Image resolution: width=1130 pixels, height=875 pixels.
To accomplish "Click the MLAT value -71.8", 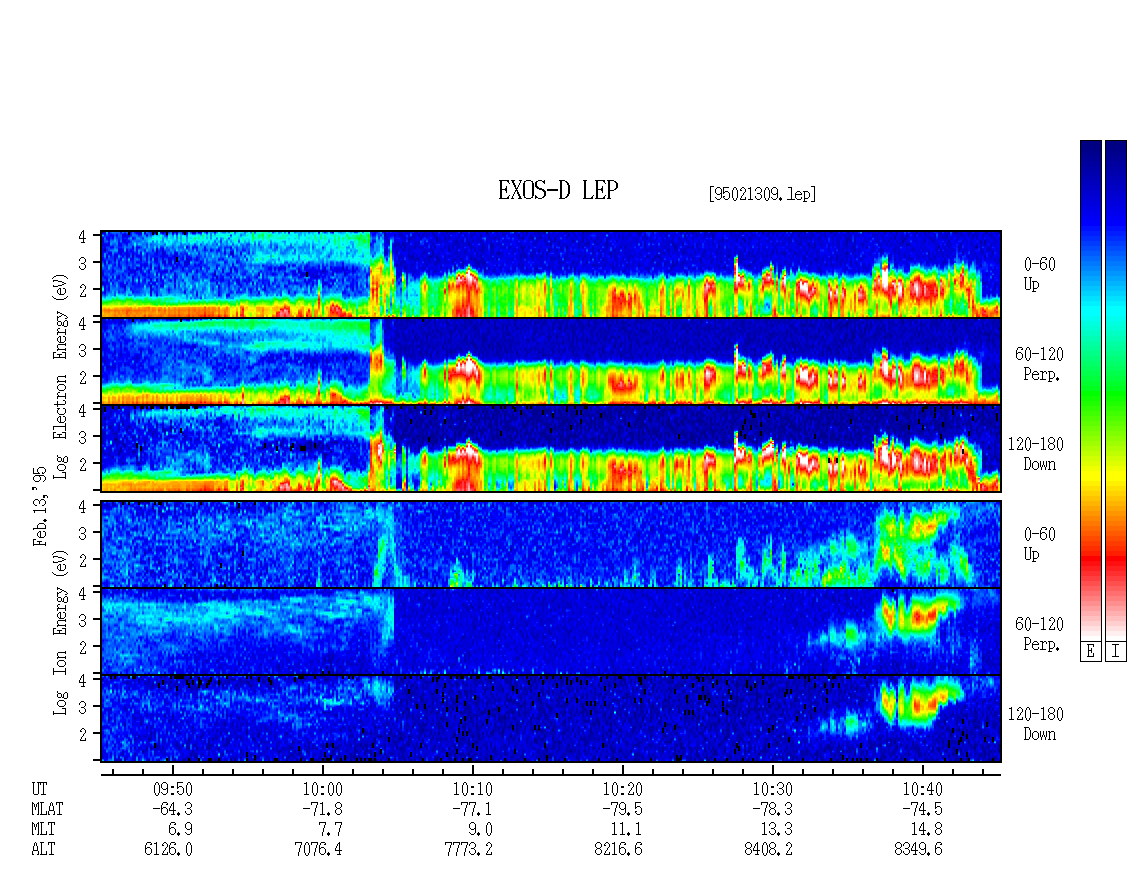I will click(x=322, y=809).
